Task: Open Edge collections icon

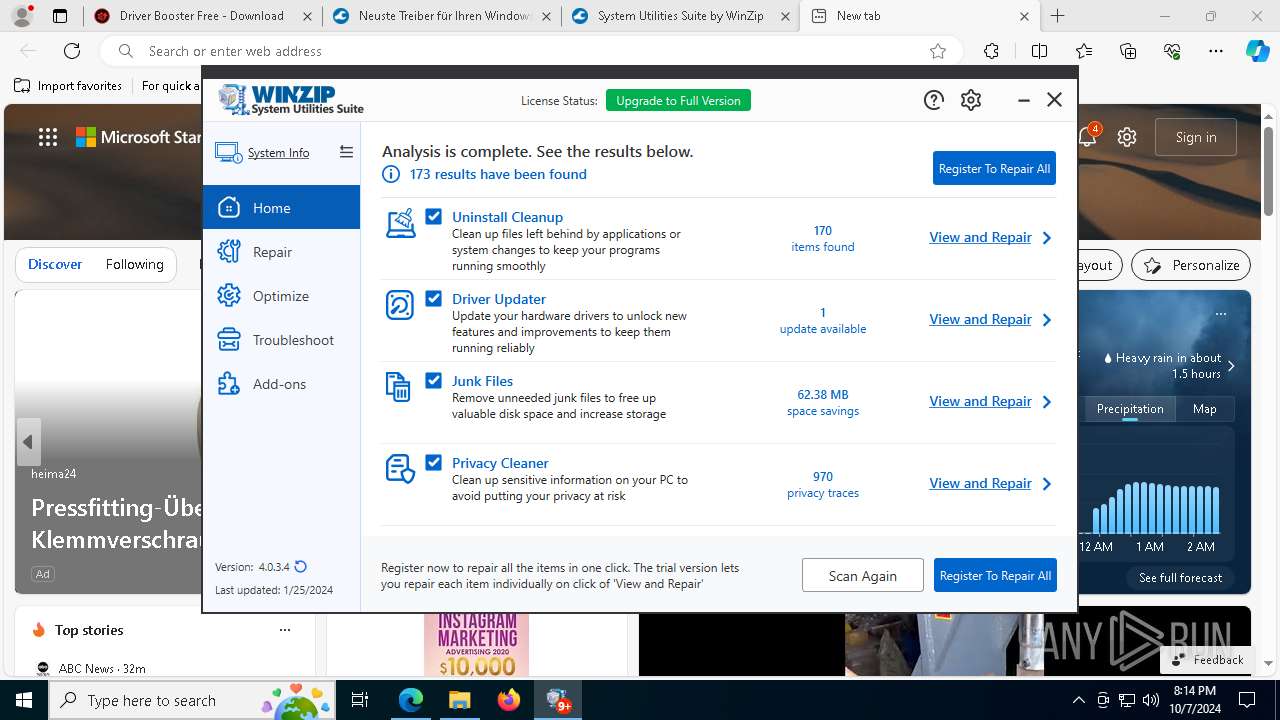Action: click(x=1128, y=51)
